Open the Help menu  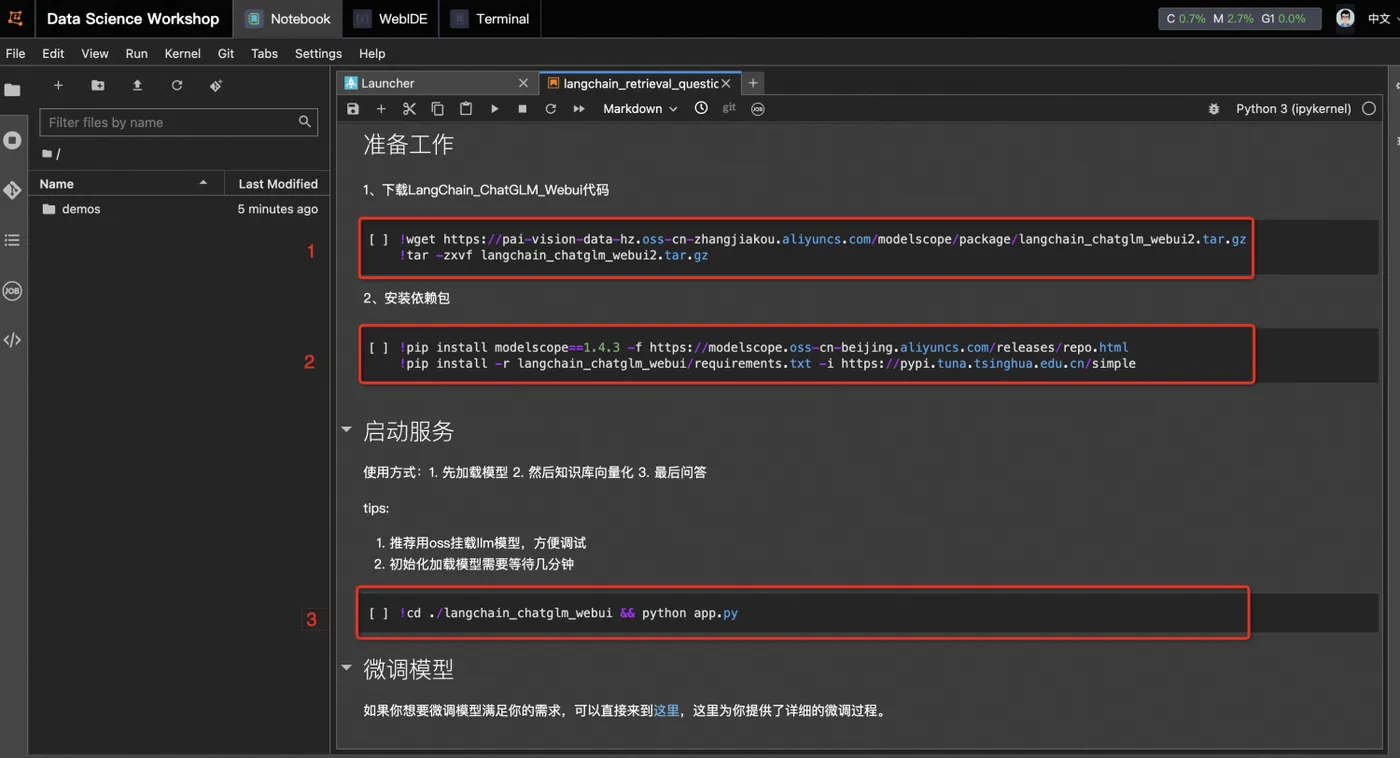click(372, 53)
